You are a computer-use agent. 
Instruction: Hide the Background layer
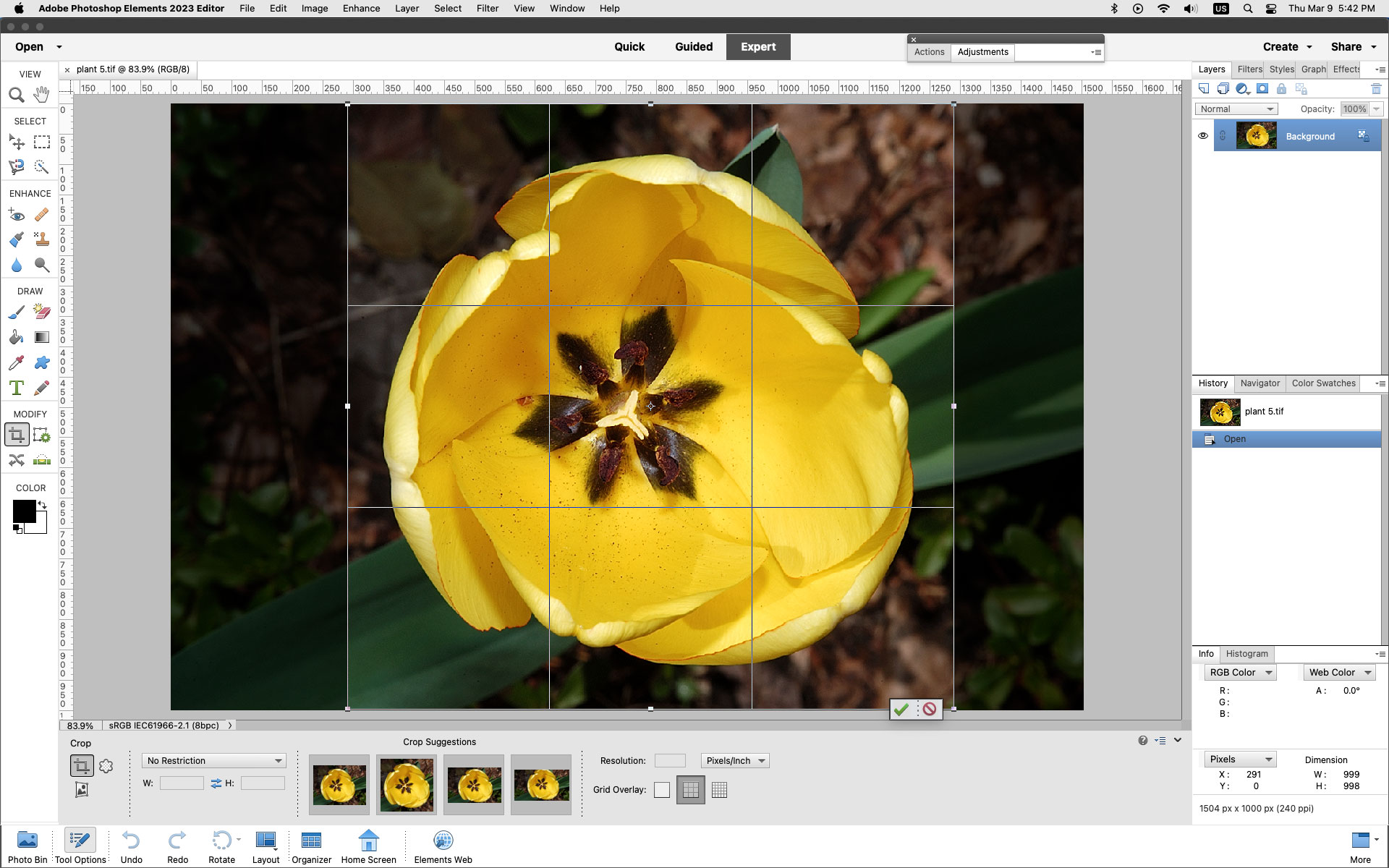(1203, 136)
